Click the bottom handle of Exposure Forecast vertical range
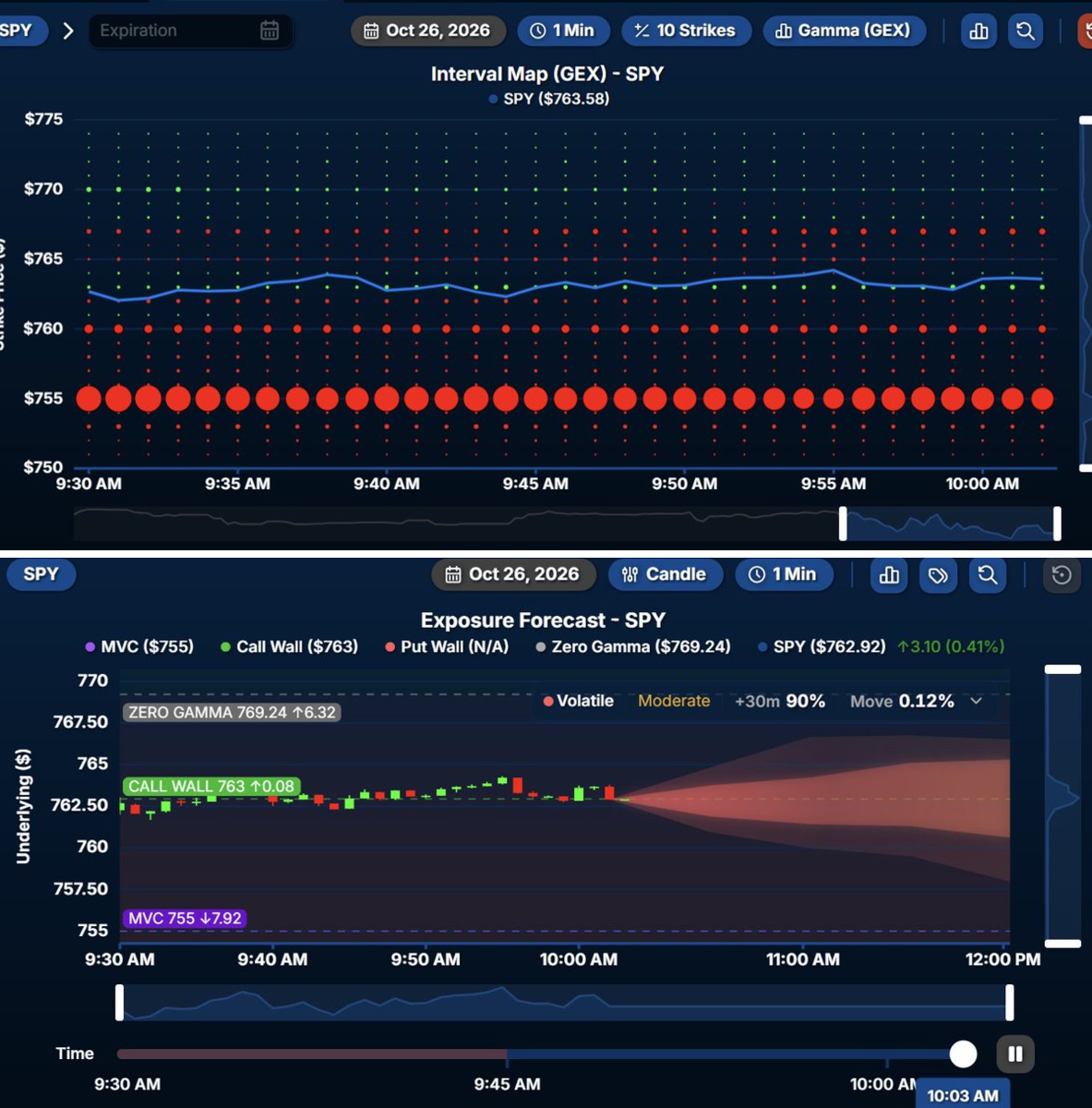 click(x=1062, y=944)
